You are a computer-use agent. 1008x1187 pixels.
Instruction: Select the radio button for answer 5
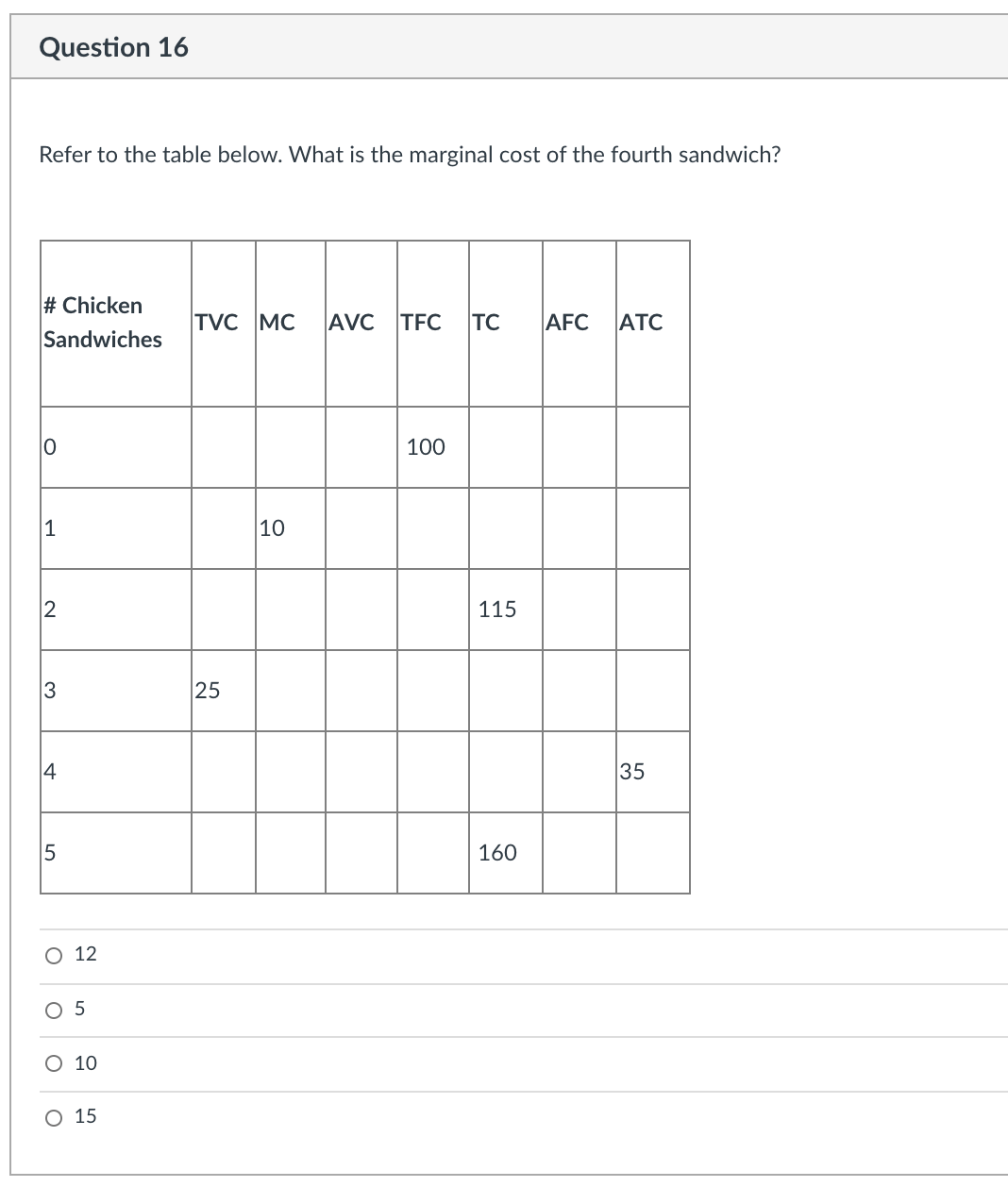click(x=54, y=1010)
